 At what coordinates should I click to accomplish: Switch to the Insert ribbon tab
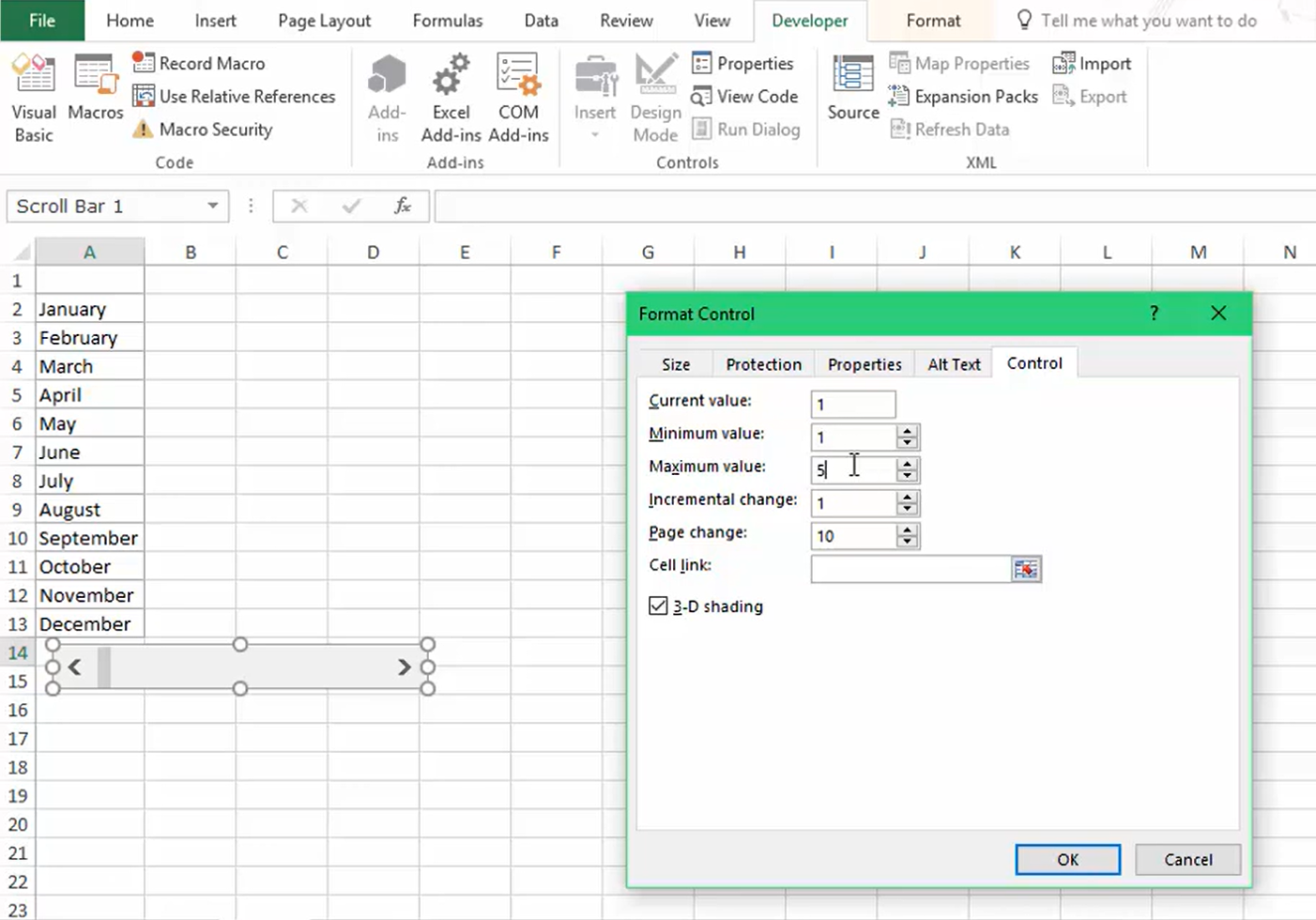click(215, 20)
